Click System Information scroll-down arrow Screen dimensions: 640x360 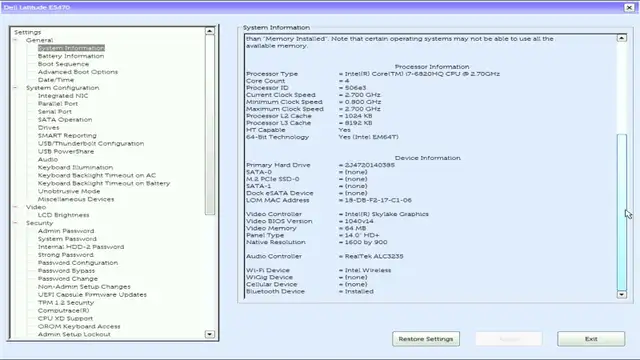pyautogui.click(x=622, y=294)
